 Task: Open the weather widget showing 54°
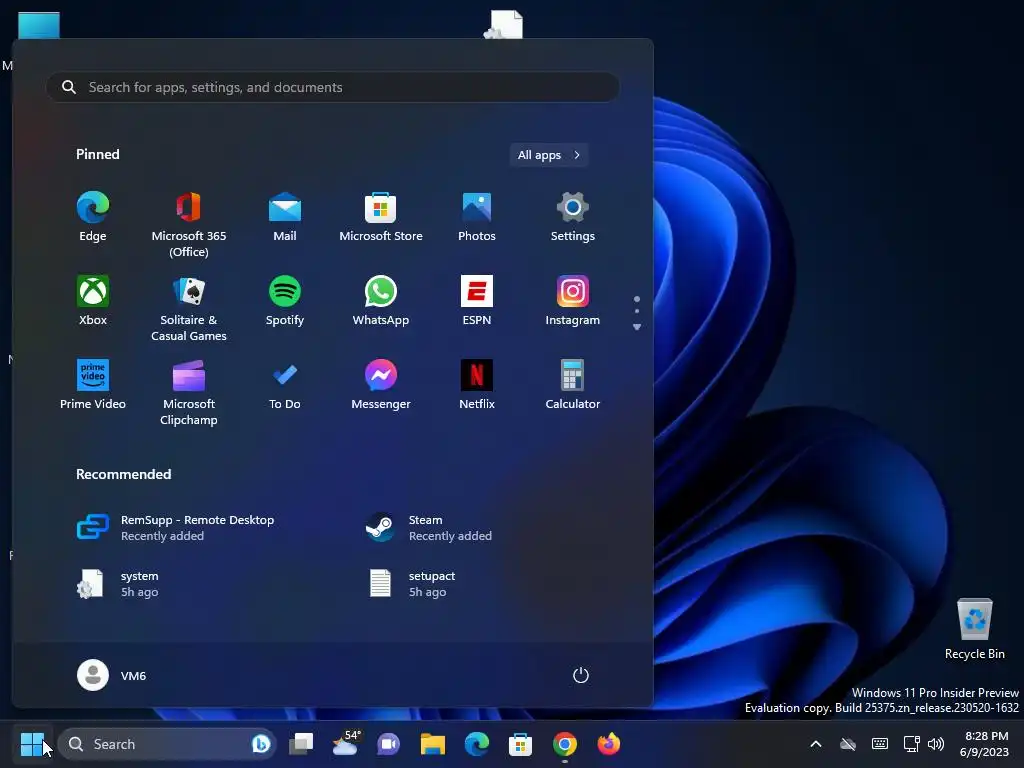[x=345, y=744]
